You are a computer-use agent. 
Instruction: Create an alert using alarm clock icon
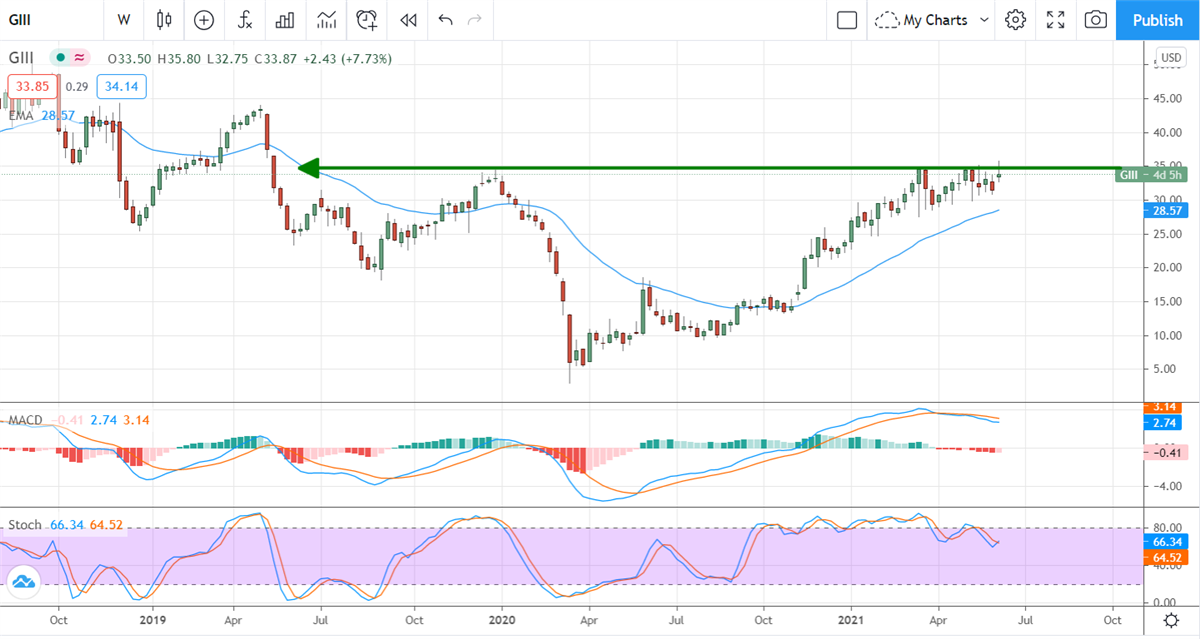(367, 20)
